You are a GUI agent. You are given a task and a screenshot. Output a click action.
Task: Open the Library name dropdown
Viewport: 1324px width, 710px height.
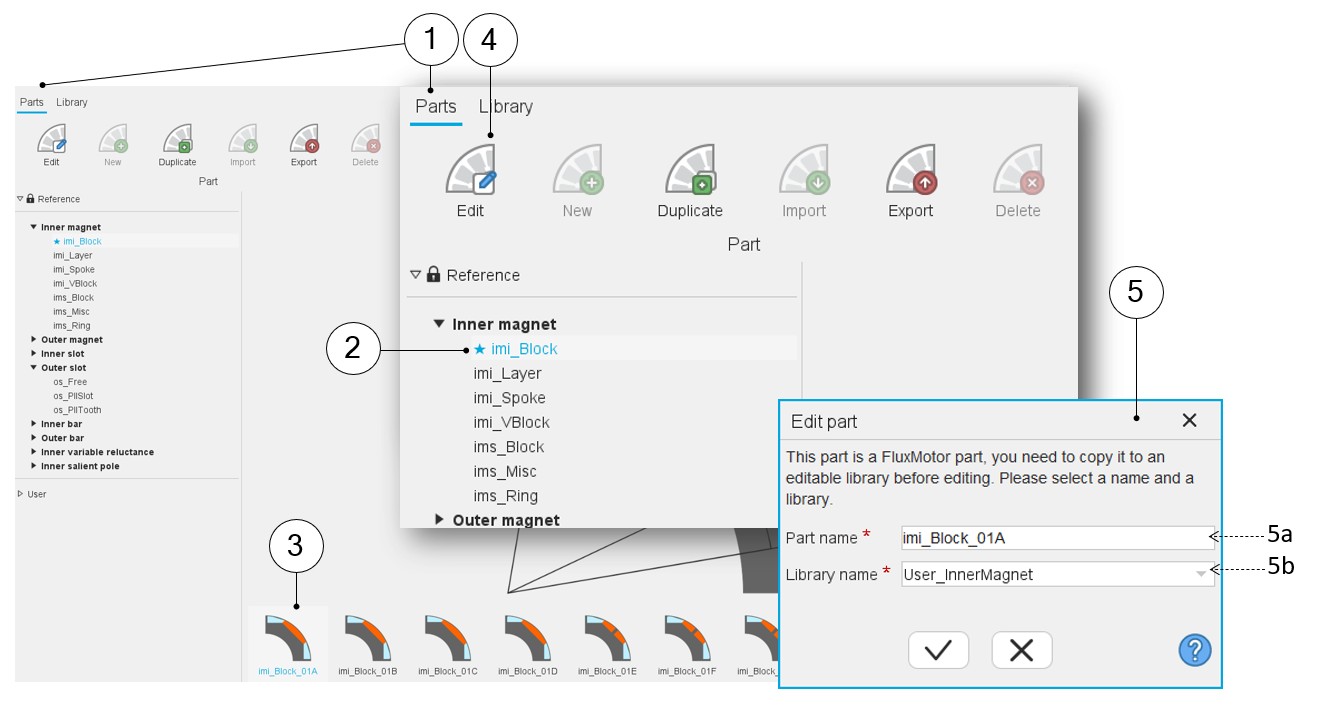tap(1057, 574)
